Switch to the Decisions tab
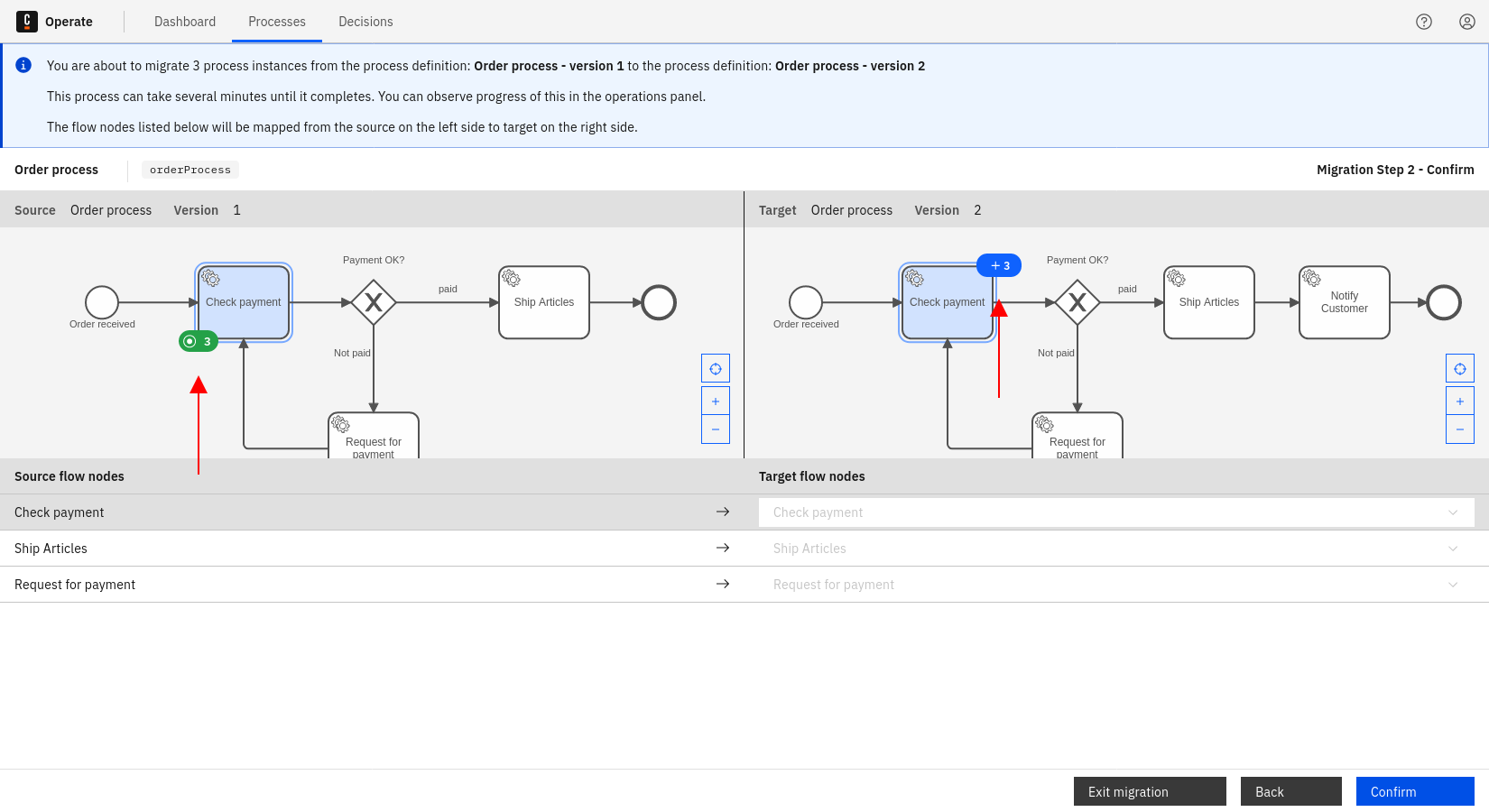The height and width of the screenshot is (812, 1489). (365, 21)
